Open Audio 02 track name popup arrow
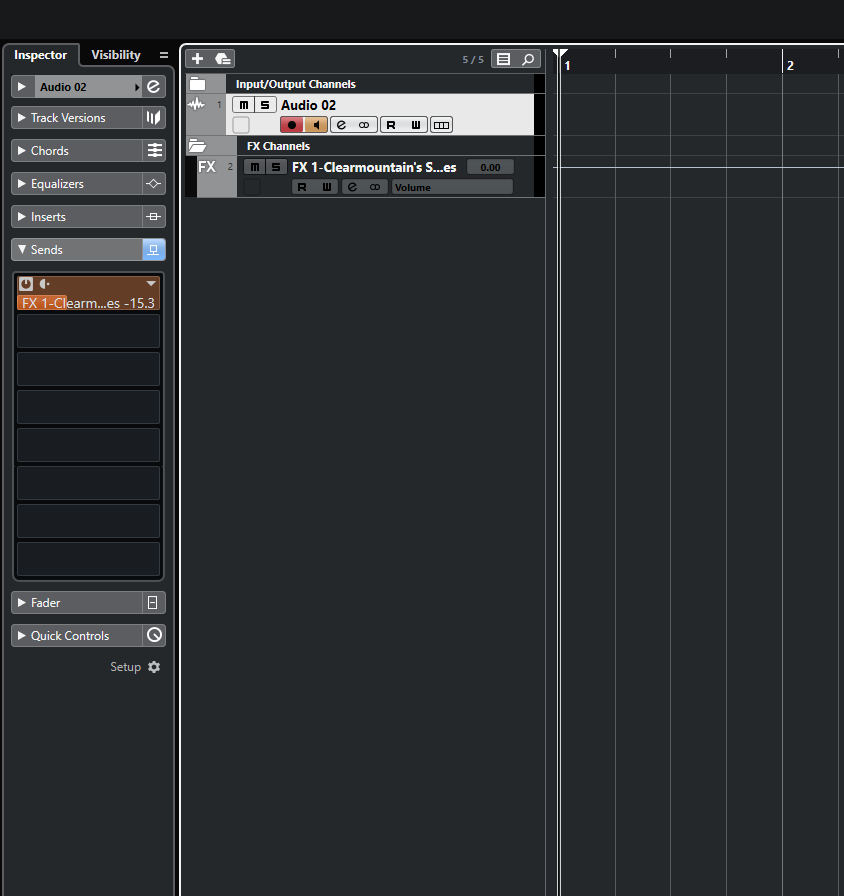 pos(137,87)
